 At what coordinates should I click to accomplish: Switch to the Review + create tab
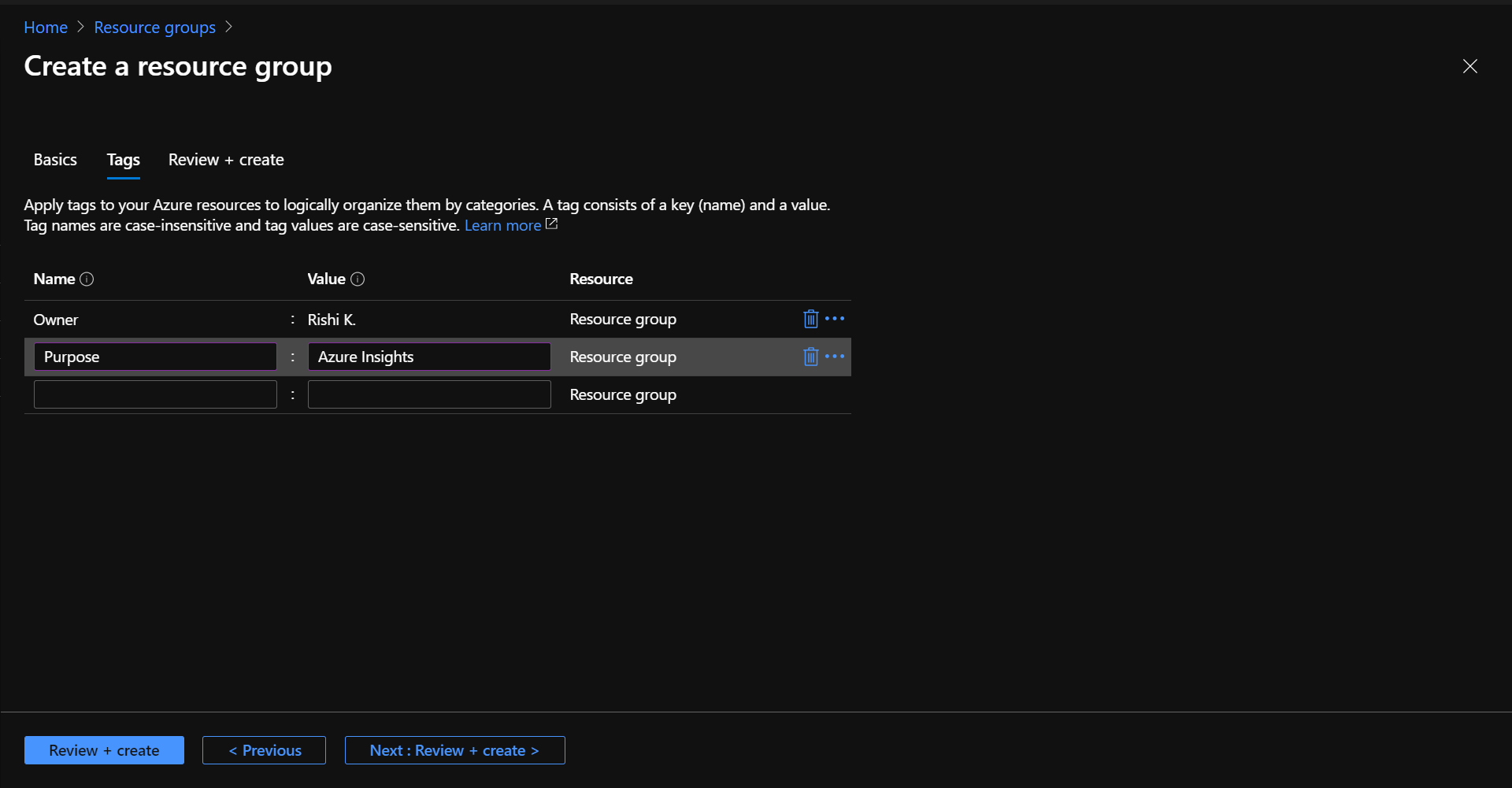click(x=226, y=160)
